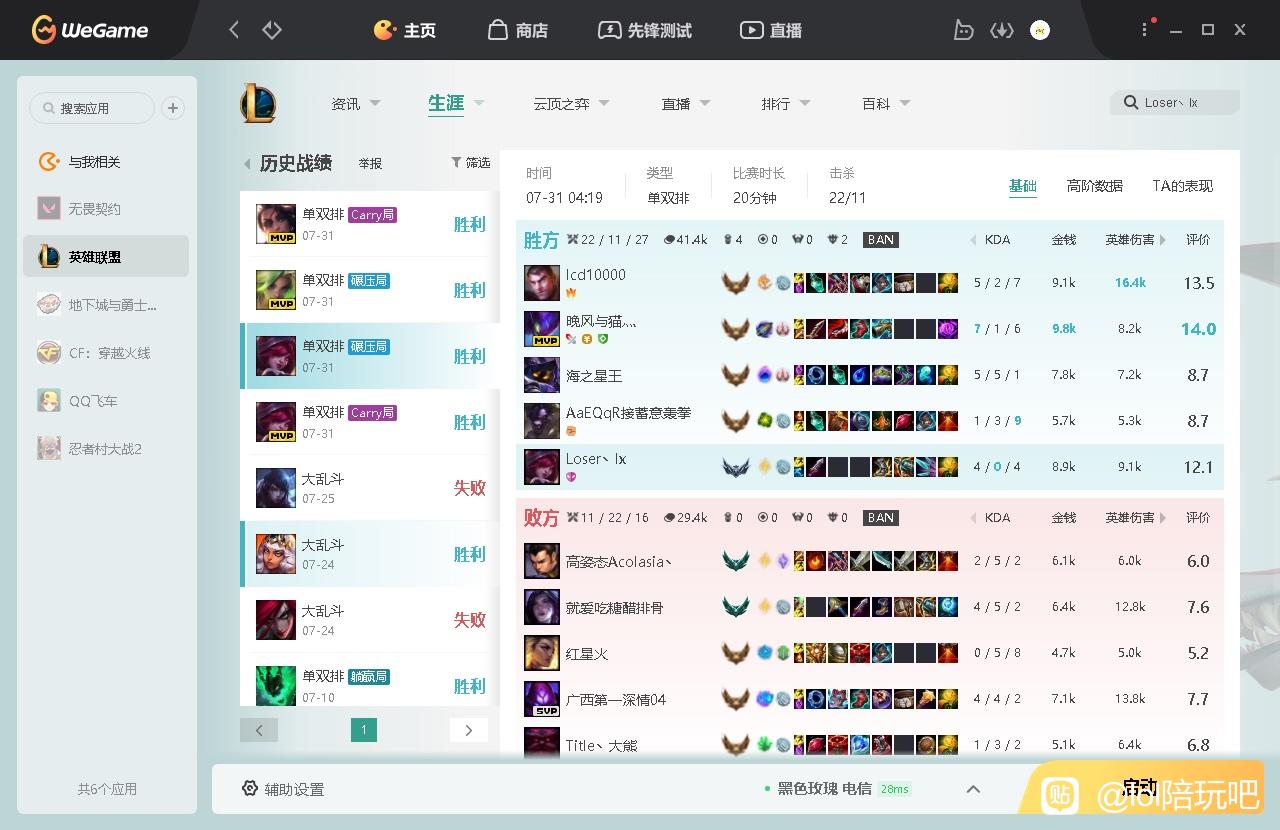This screenshot has width=1280, height=830.
Task: Click champion avatar of 高姿态Acolasia丶
Action: (542, 561)
